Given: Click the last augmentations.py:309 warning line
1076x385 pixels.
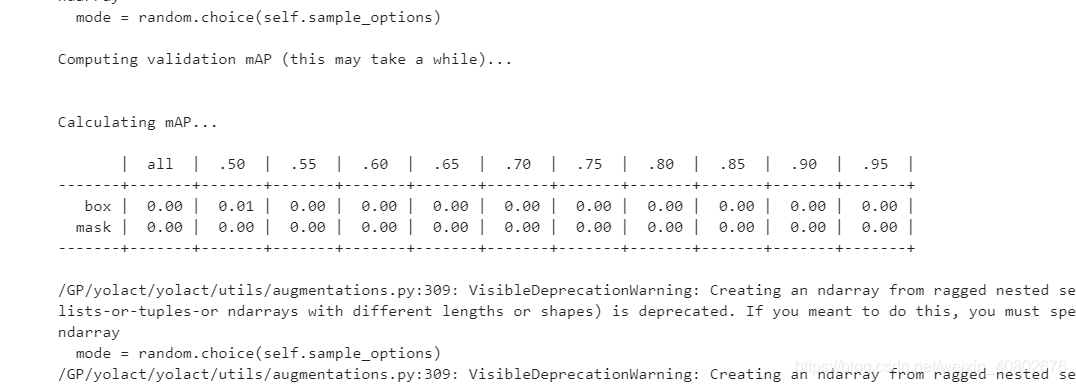Looking at the screenshot, I should 567,375.
